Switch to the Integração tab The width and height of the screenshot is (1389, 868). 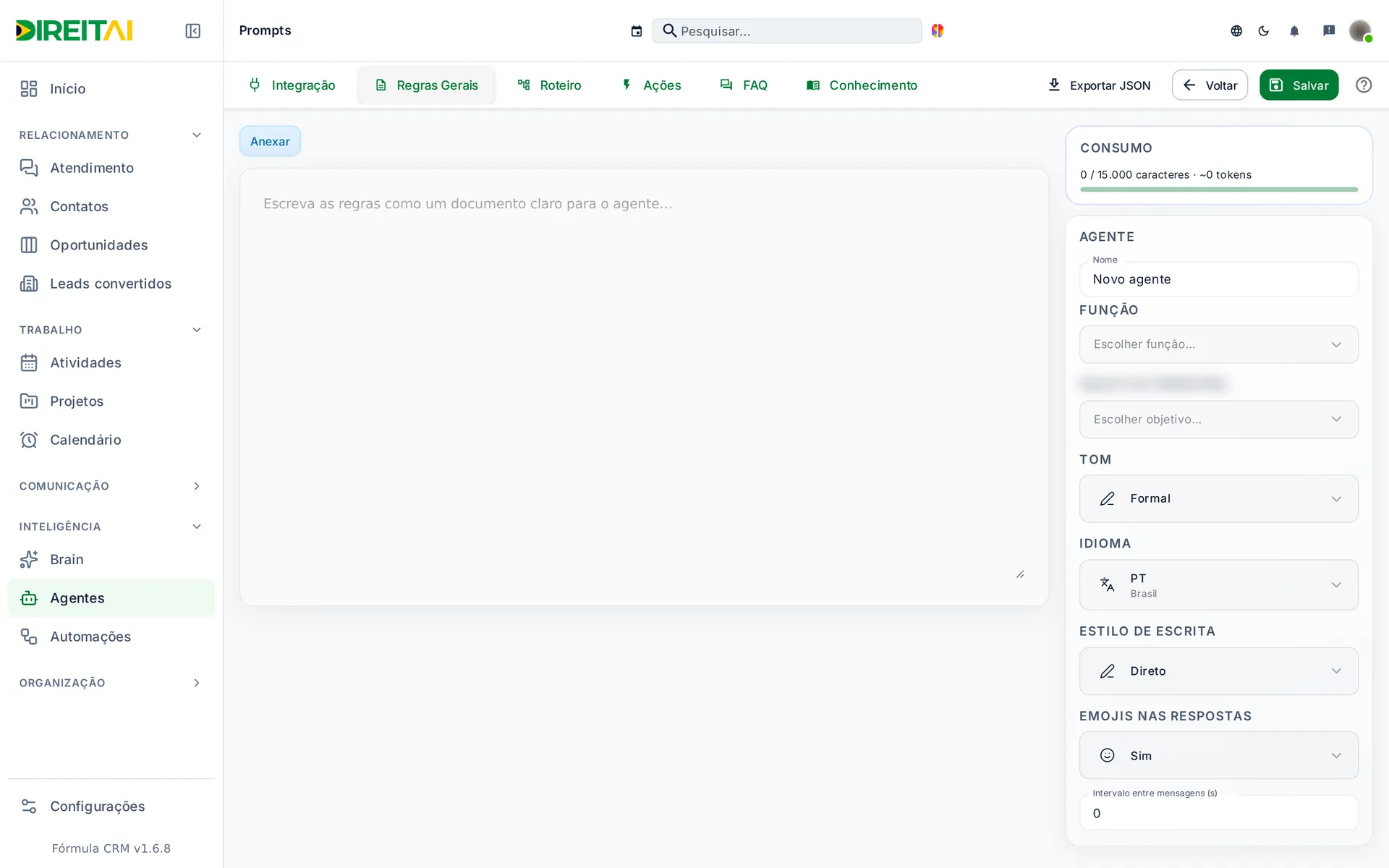[x=292, y=85]
